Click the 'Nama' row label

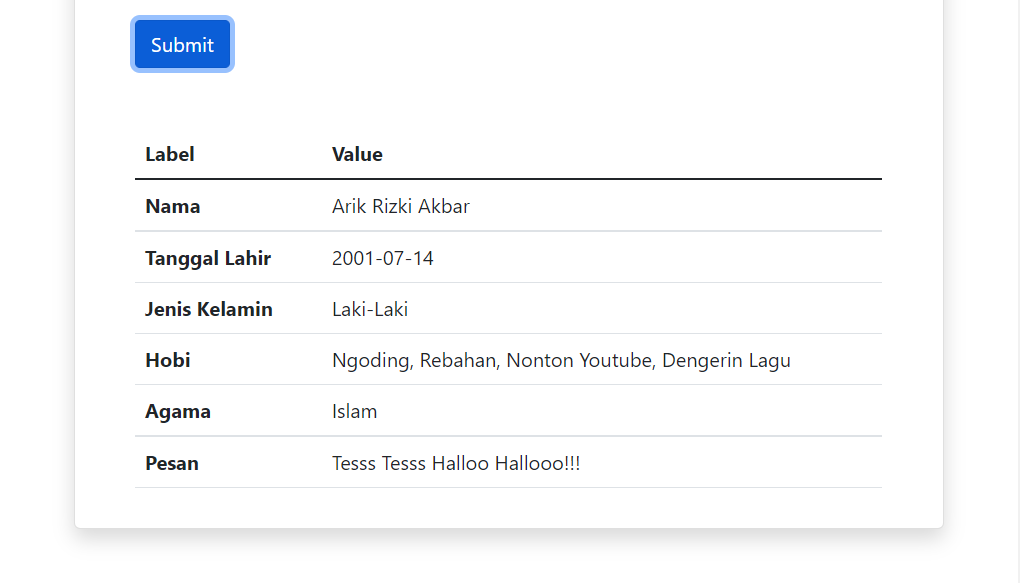(x=172, y=206)
